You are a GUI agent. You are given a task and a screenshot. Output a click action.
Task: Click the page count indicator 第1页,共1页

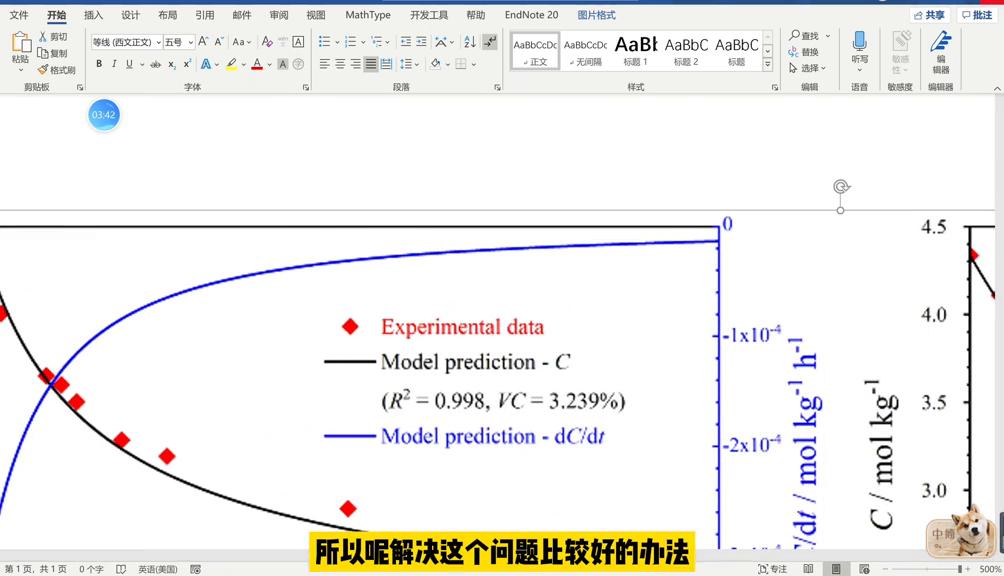(x=37, y=568)
